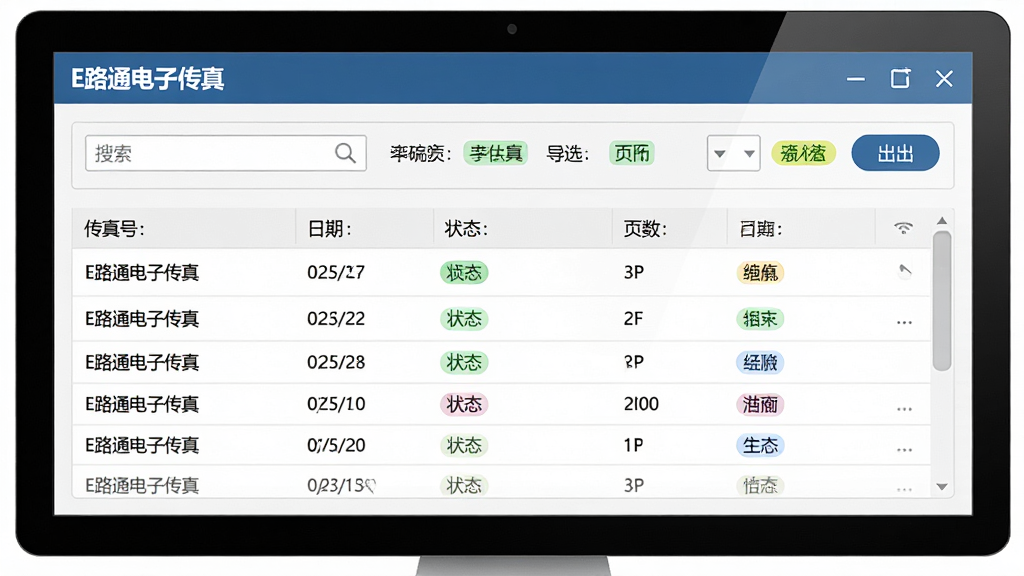1024x576 pixels.
Task: Click the blue tag in 025/28 row
Action: (x=760, y=362)
